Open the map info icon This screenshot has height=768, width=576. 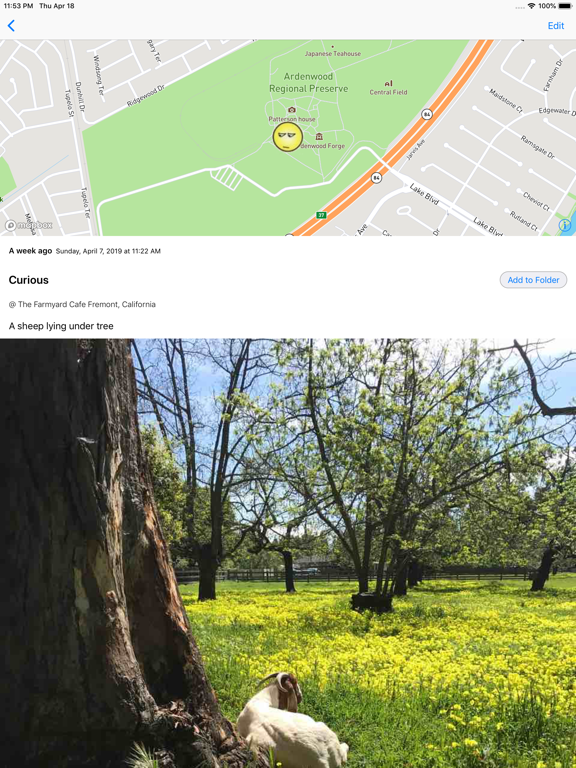coord(565,225)
